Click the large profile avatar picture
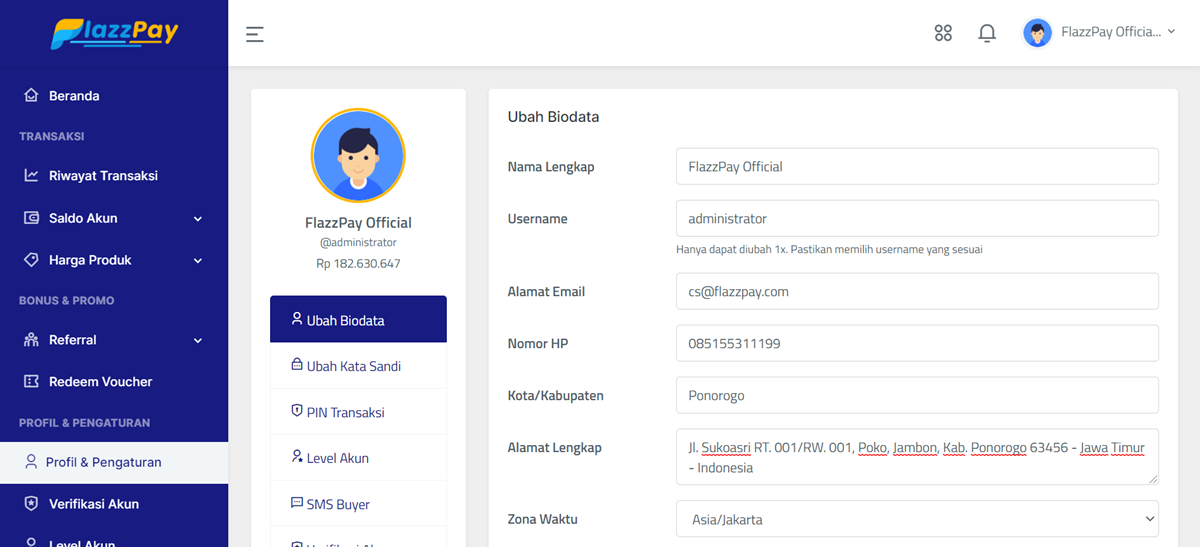 (x=358, y=155)
